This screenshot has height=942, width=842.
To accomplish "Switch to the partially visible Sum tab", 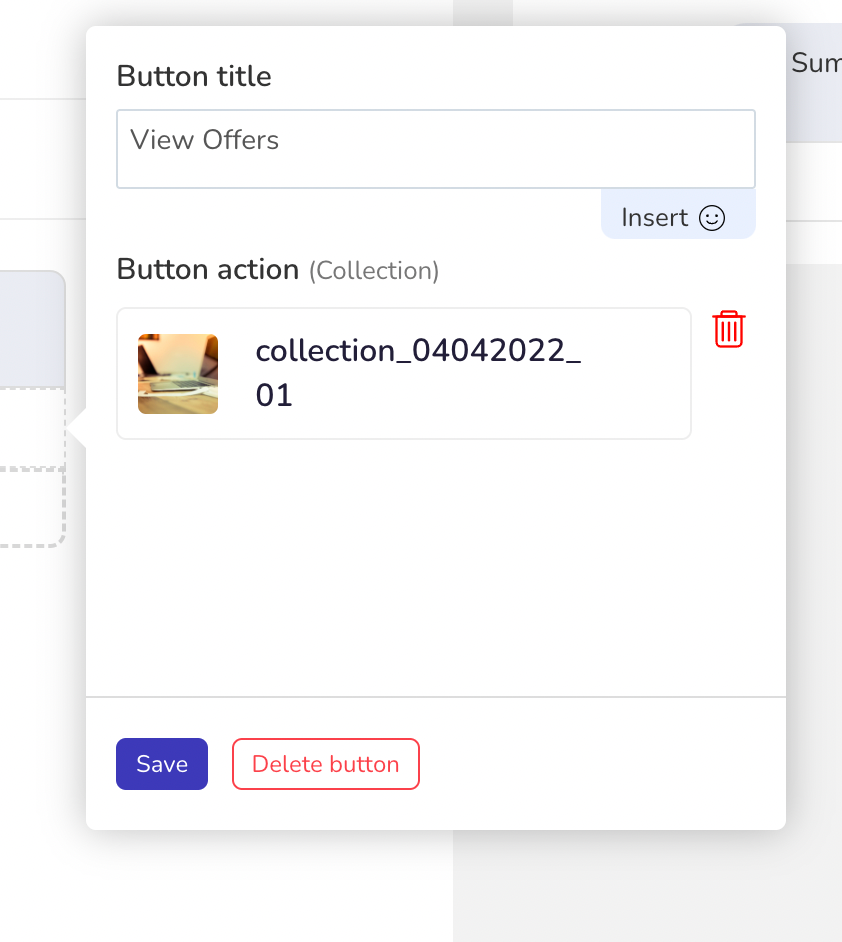I will point(816,63).
